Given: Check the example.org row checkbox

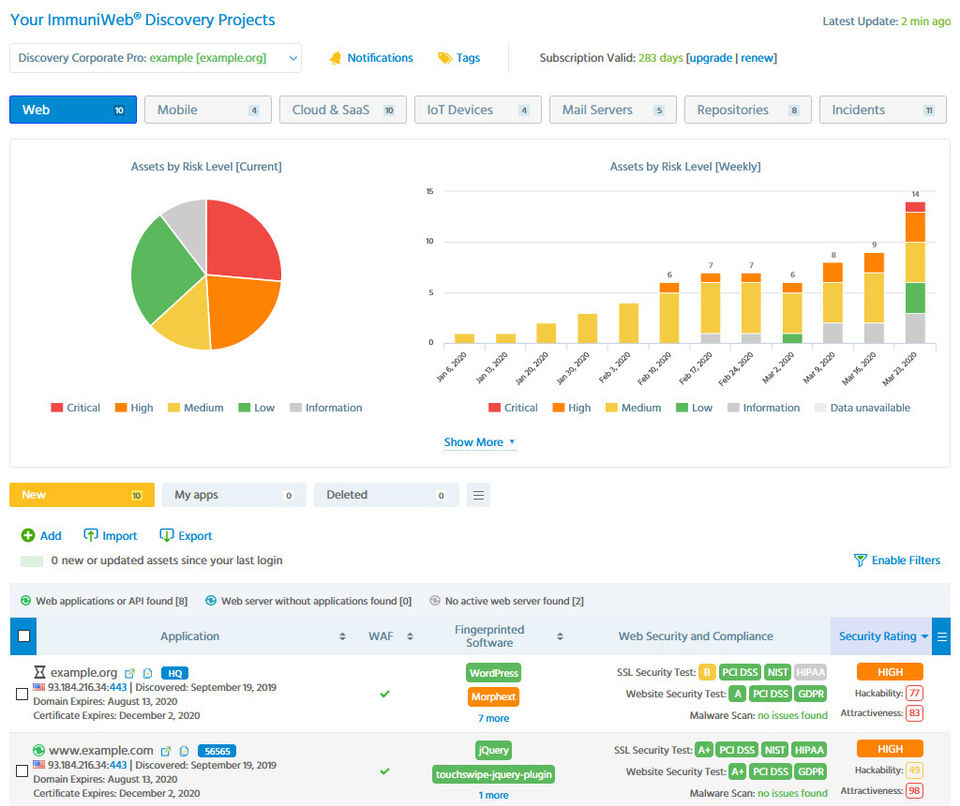Looking at the screenshot, I should tap(21, 694).
